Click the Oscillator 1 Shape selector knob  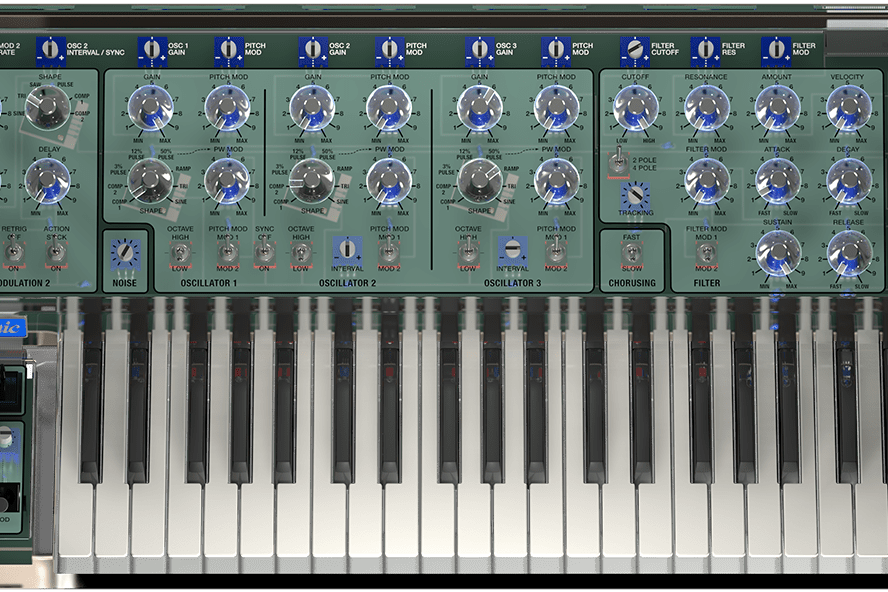(x=150, y=180)
